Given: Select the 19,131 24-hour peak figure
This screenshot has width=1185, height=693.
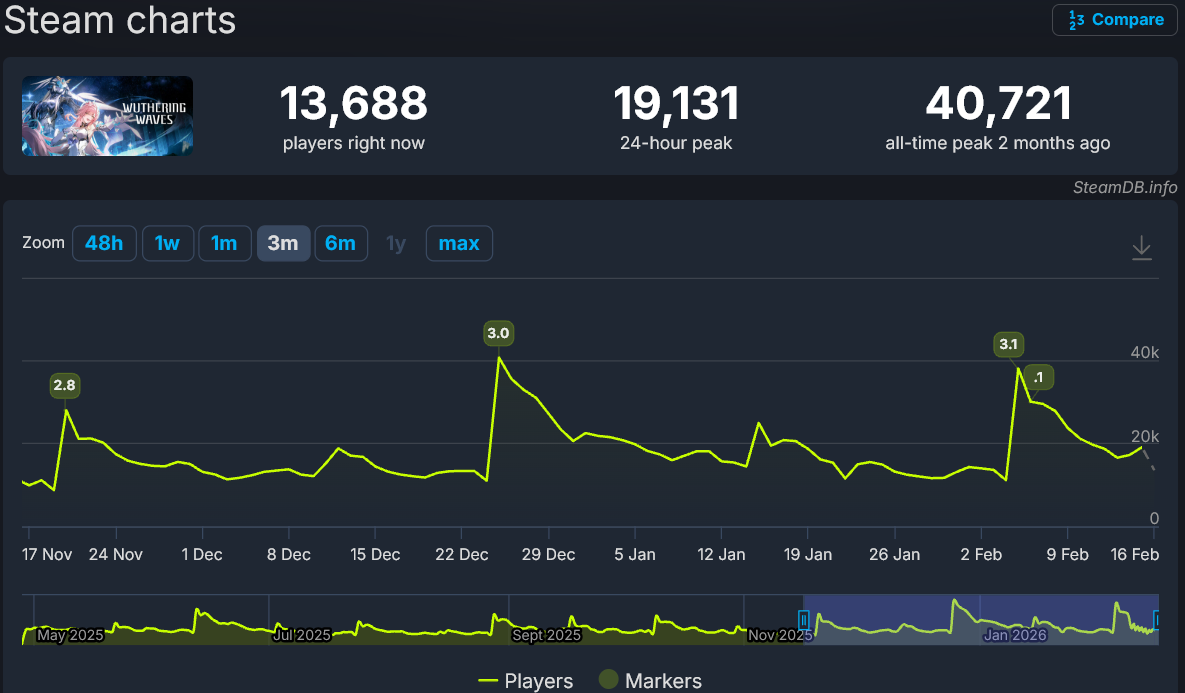Looking at the screenshot, I should tap(676, 104).
